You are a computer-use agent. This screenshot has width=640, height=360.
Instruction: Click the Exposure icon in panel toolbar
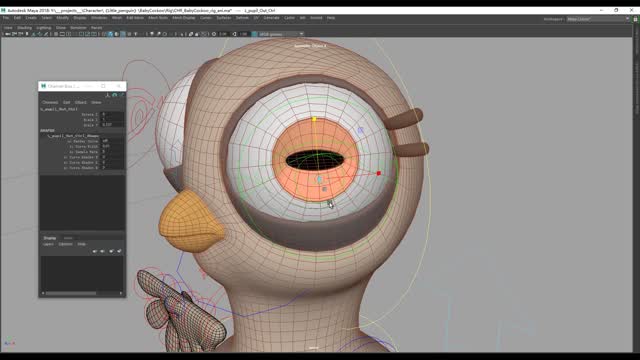[213, 34]
